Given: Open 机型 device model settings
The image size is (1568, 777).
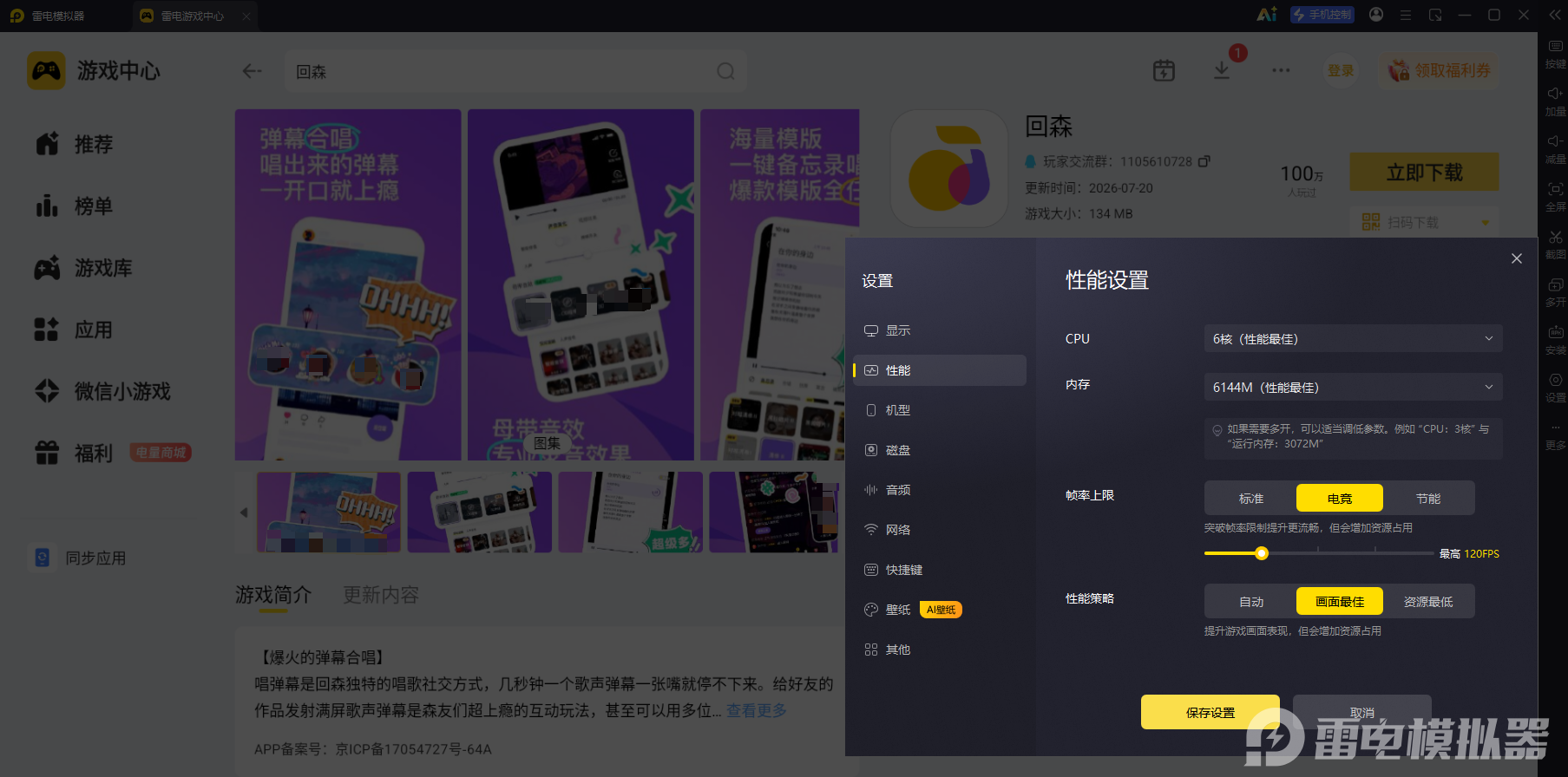Looking at the screenshot, I should pos(940,410).
